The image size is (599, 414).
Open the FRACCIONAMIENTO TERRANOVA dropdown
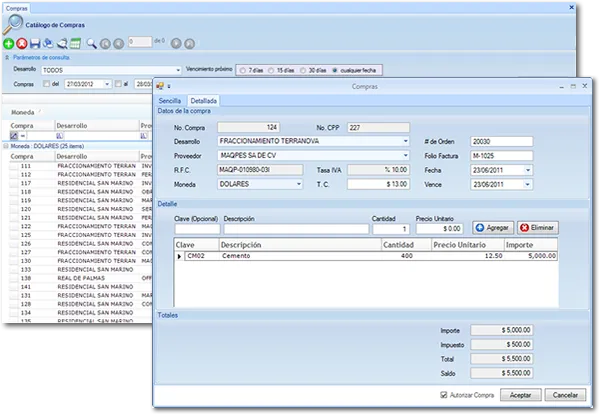pos(405,141)
